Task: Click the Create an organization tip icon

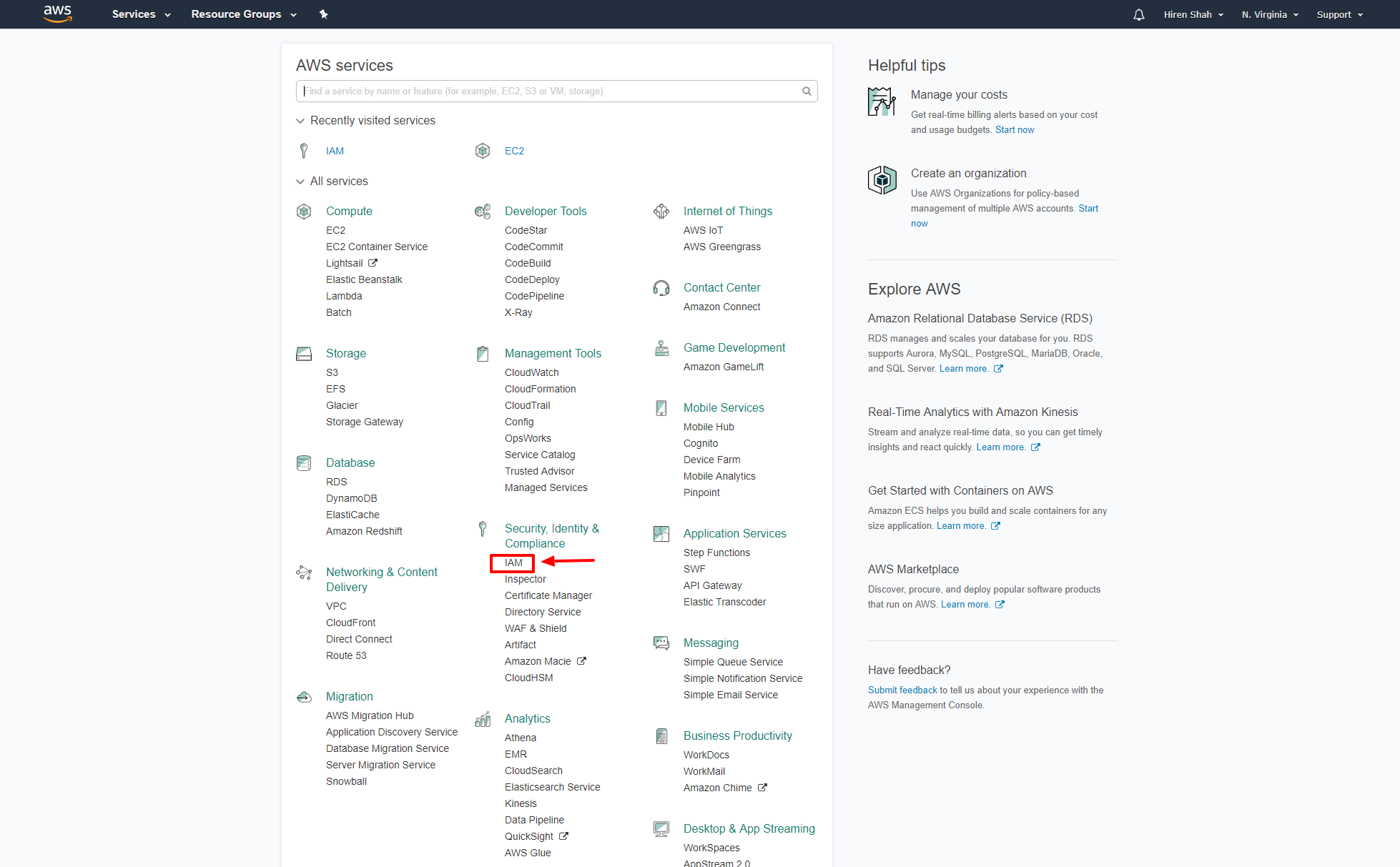Action: pos(882,180)
